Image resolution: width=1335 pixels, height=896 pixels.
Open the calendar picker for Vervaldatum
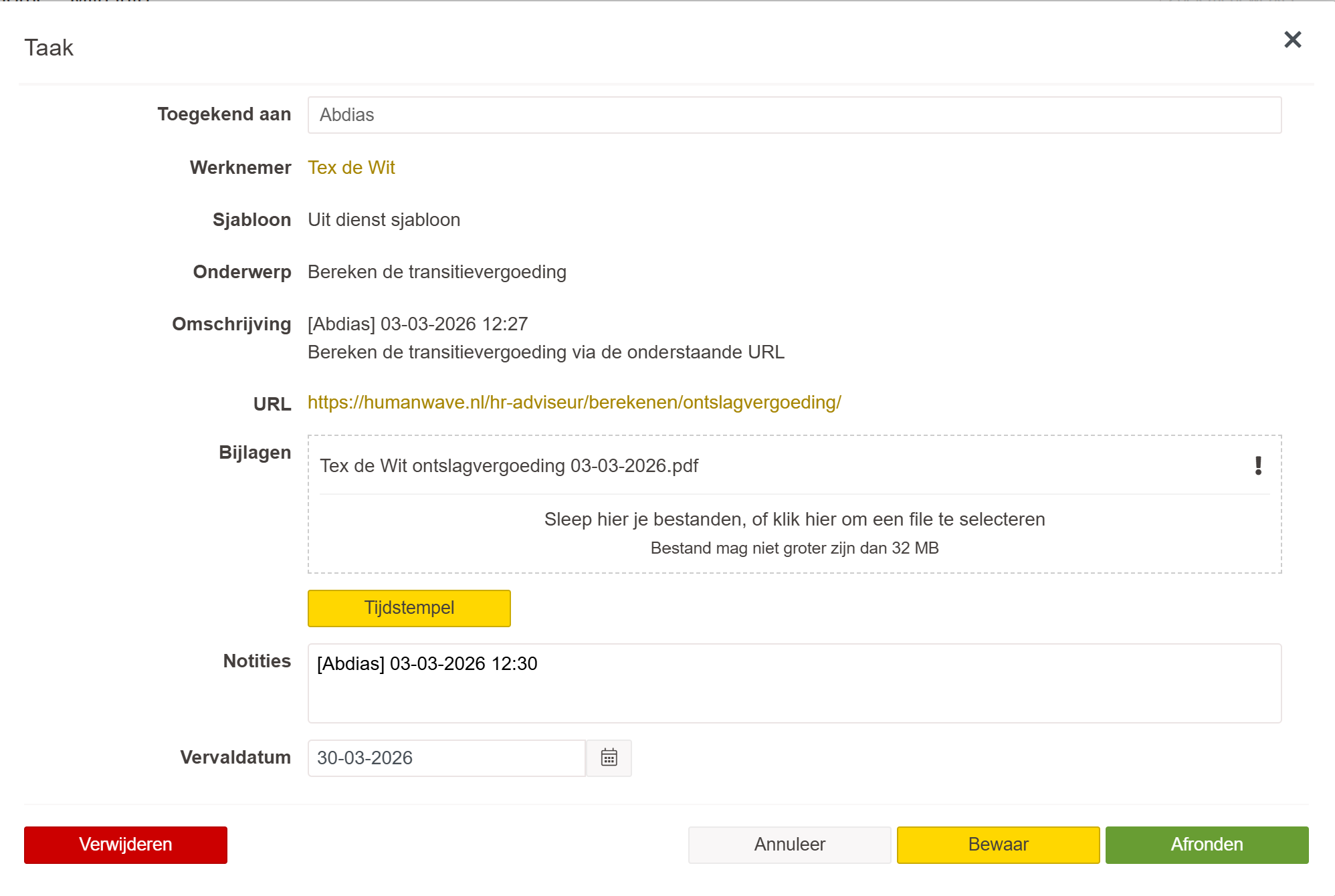tap(609, 758)
